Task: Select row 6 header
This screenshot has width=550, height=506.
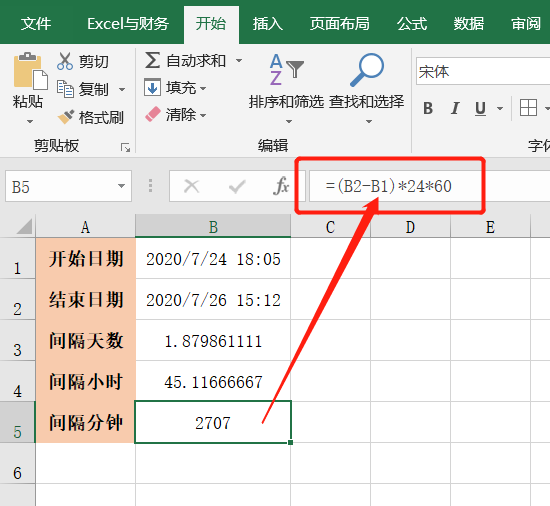Action: pos(18,464)
